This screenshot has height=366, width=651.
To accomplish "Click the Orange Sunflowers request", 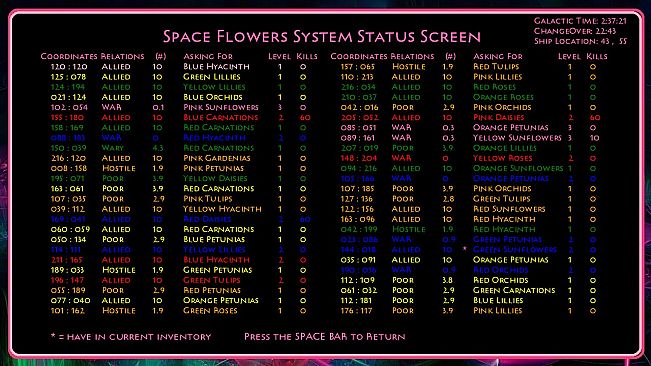I will click(x=518, y=168).
